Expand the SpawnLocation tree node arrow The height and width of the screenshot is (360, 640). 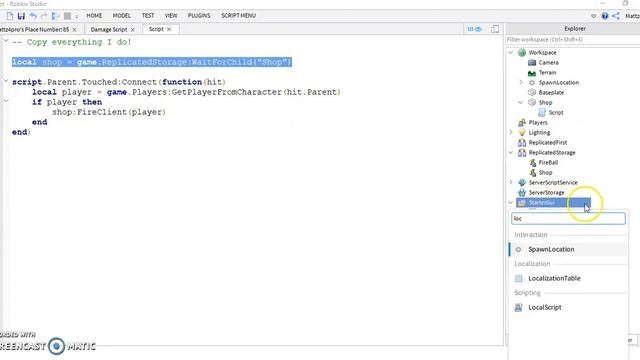click(x=521, y=82)
